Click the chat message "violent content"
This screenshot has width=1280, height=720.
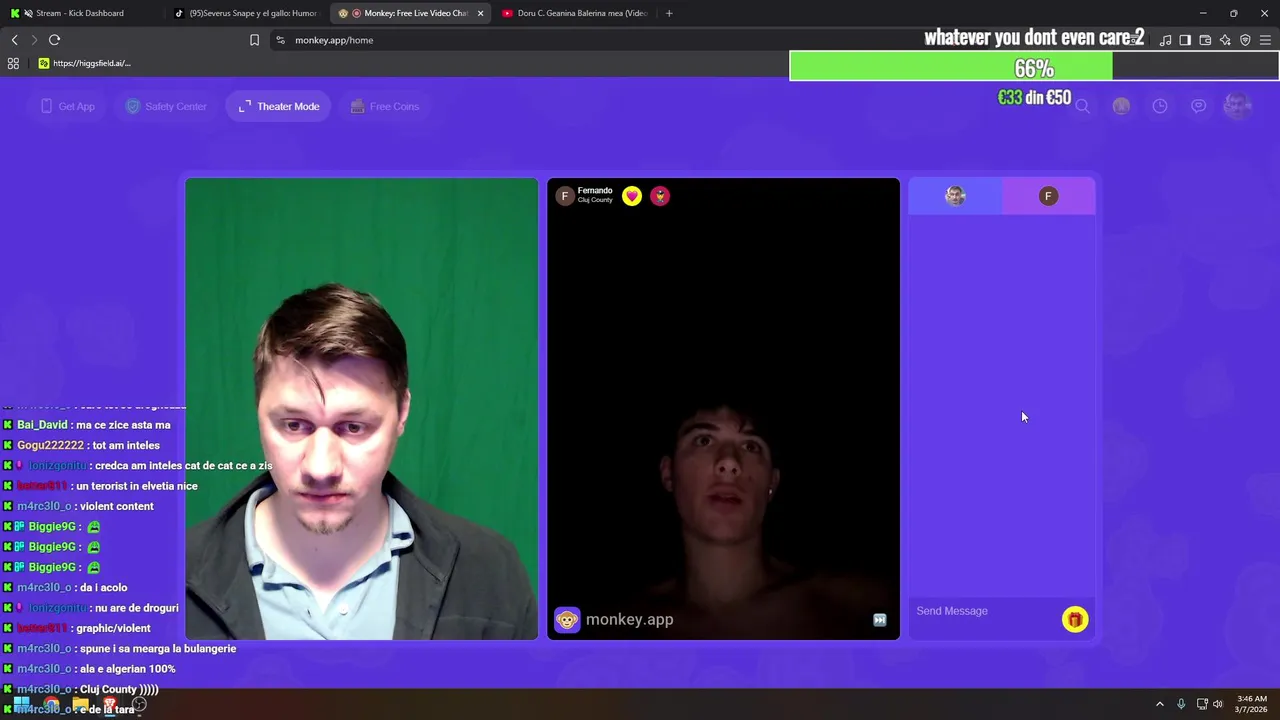click(116, 506)
